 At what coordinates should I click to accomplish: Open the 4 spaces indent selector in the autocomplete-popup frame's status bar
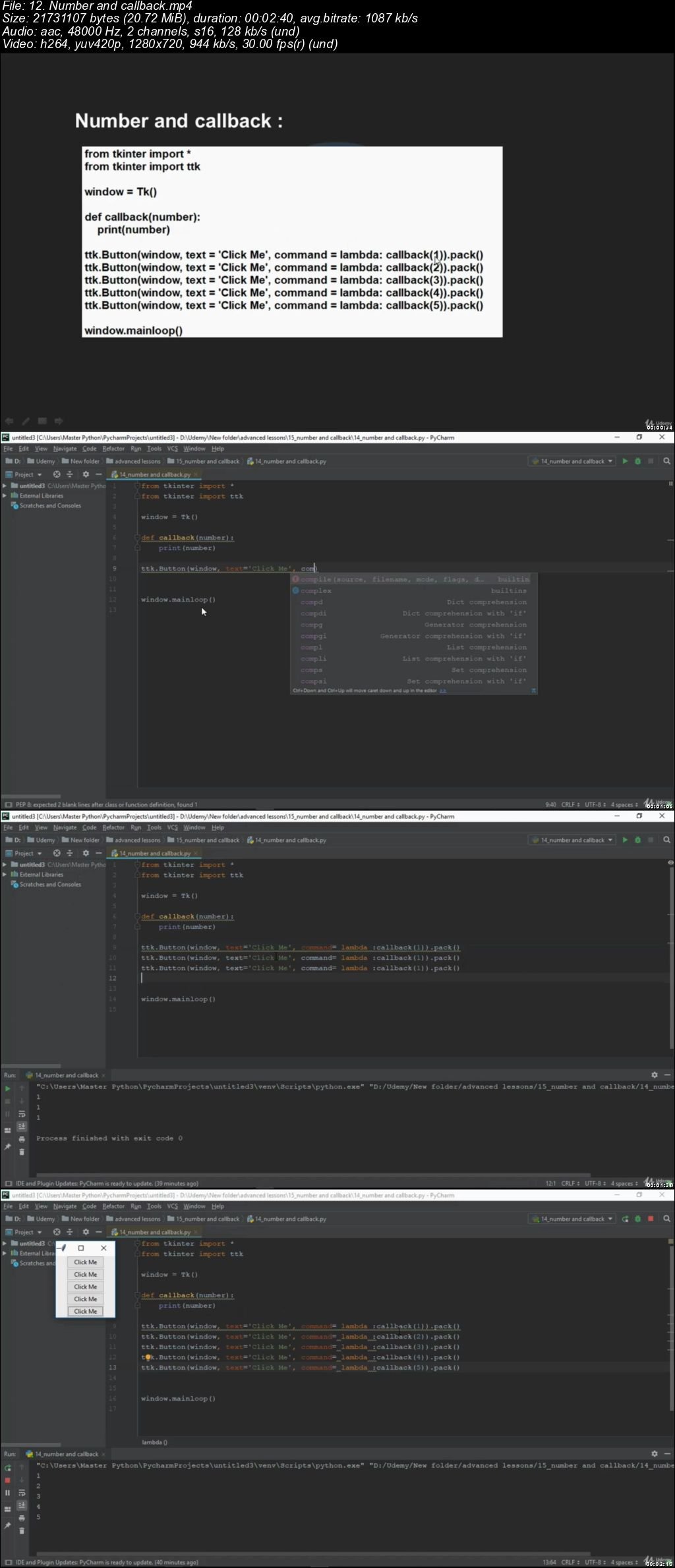(624, 804)
